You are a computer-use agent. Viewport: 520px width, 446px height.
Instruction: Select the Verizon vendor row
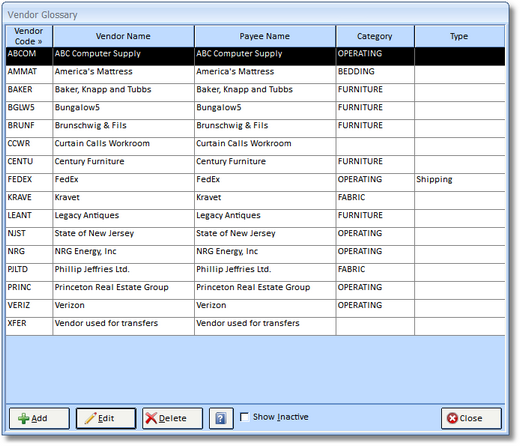click(x=255, y=308)
